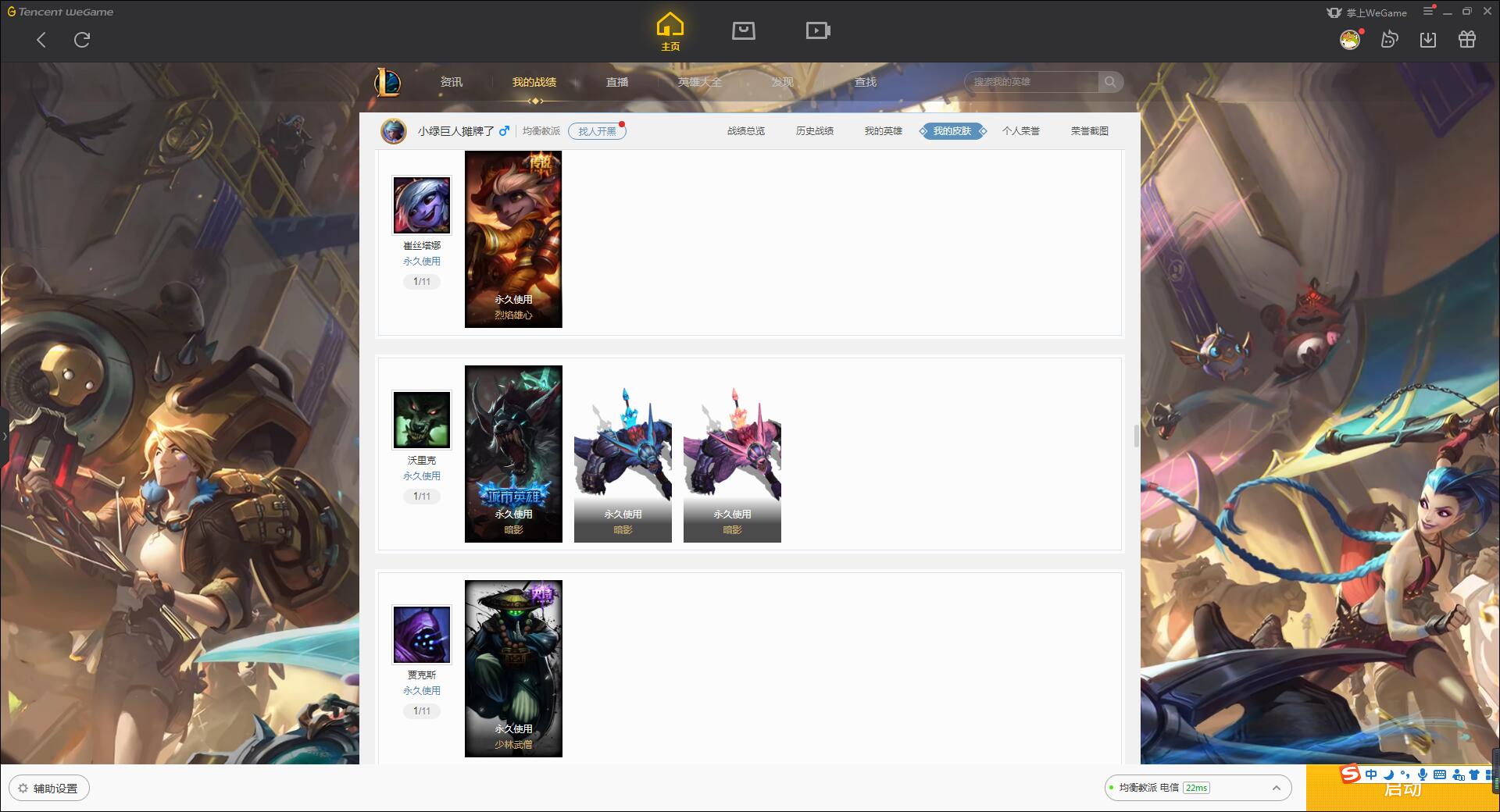Switch to the 查找 tab

pyautogui.click(x=866, y=82)
